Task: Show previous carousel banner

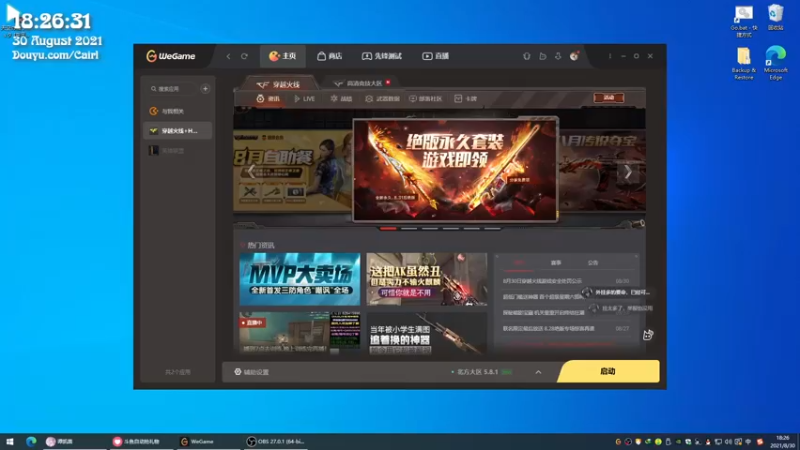Action: 251,171
